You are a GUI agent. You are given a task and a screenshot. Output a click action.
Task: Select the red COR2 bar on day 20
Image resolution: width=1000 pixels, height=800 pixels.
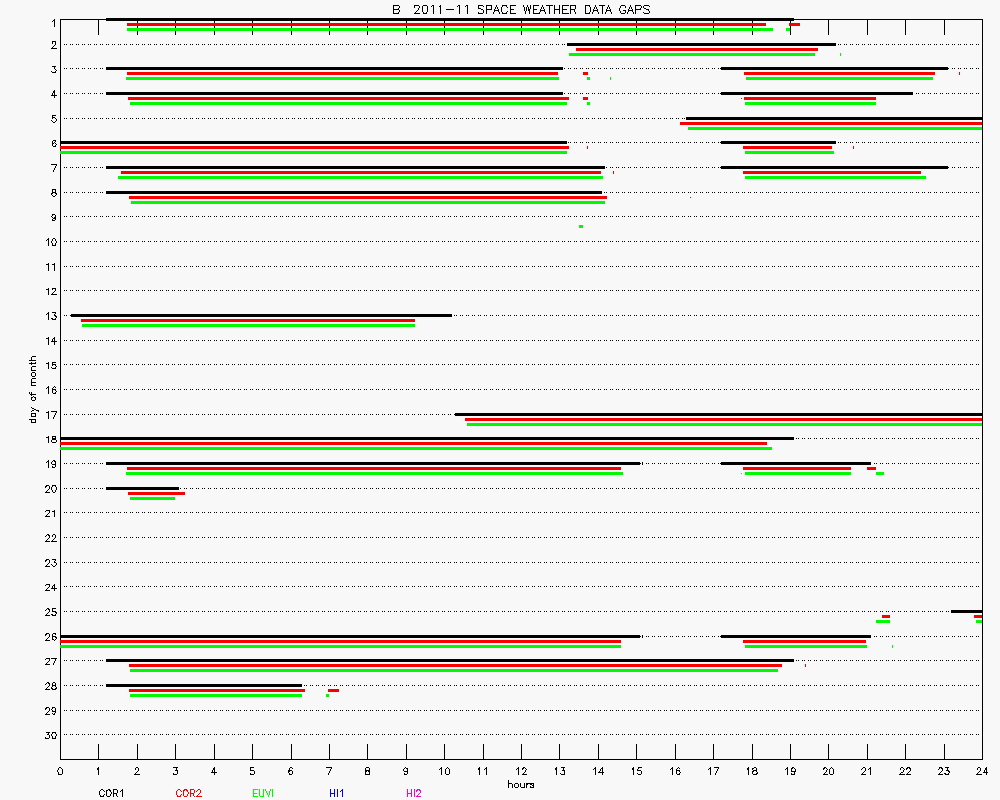(x=156, y=493)
